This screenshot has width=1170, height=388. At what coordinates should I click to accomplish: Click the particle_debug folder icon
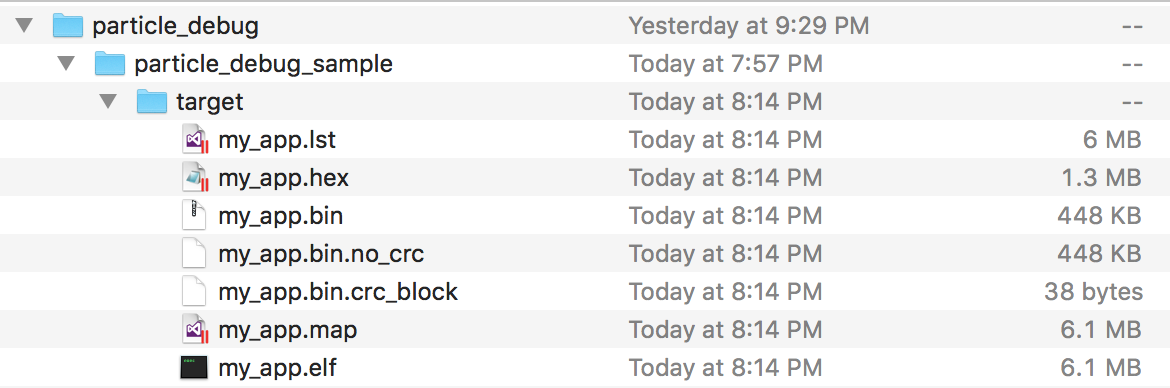coord(68,26)
